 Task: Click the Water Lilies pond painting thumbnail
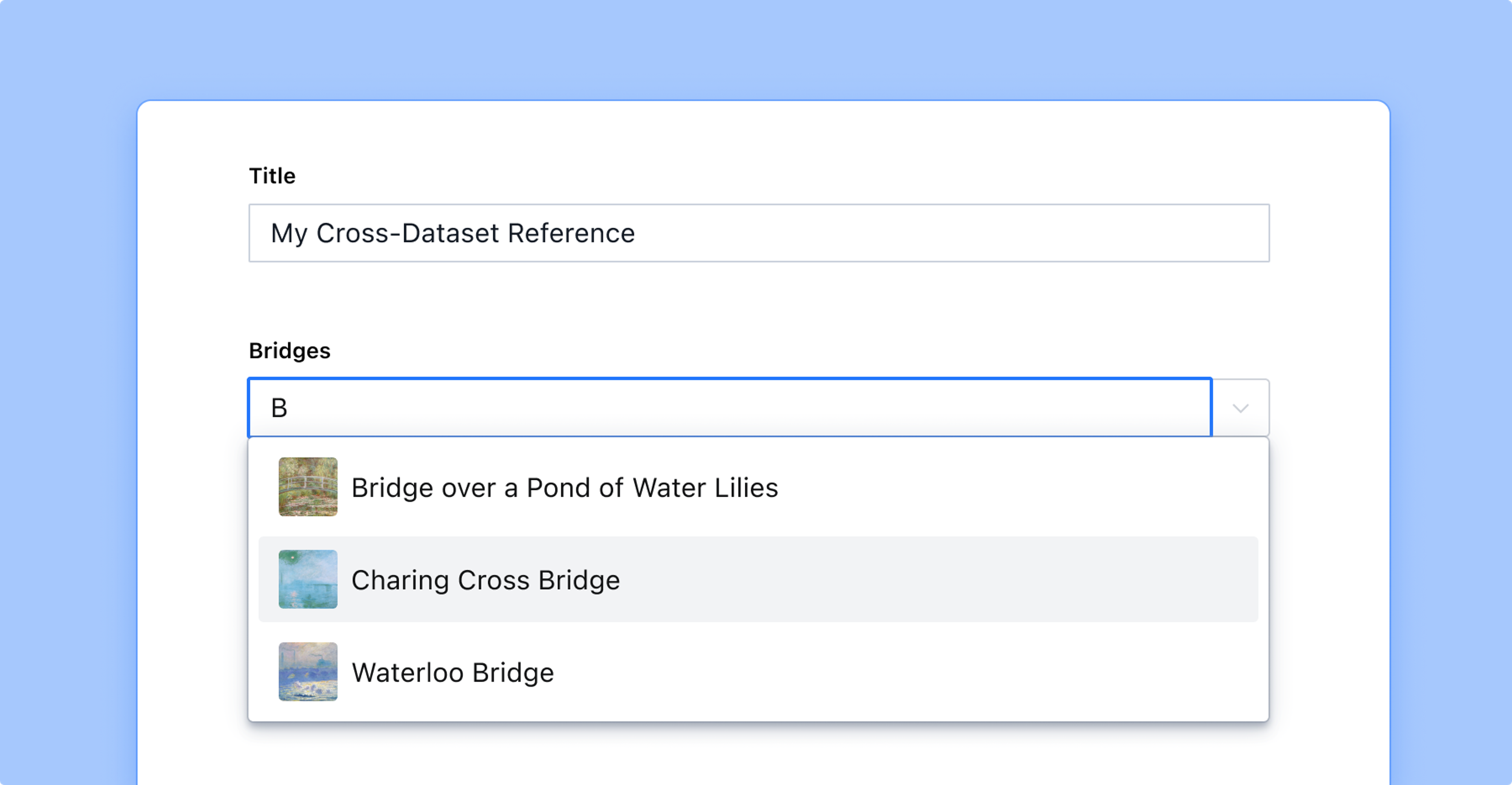pos(308,487)
